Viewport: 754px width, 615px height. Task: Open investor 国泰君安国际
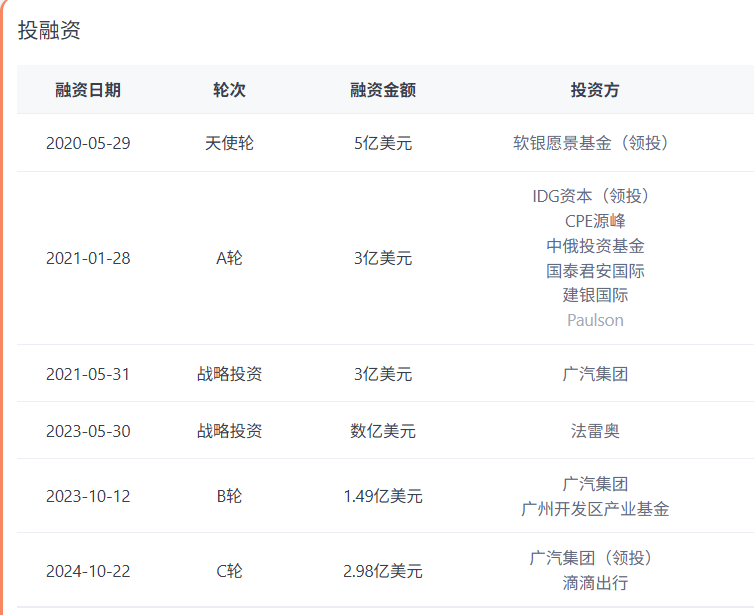(x=595, y=271)
